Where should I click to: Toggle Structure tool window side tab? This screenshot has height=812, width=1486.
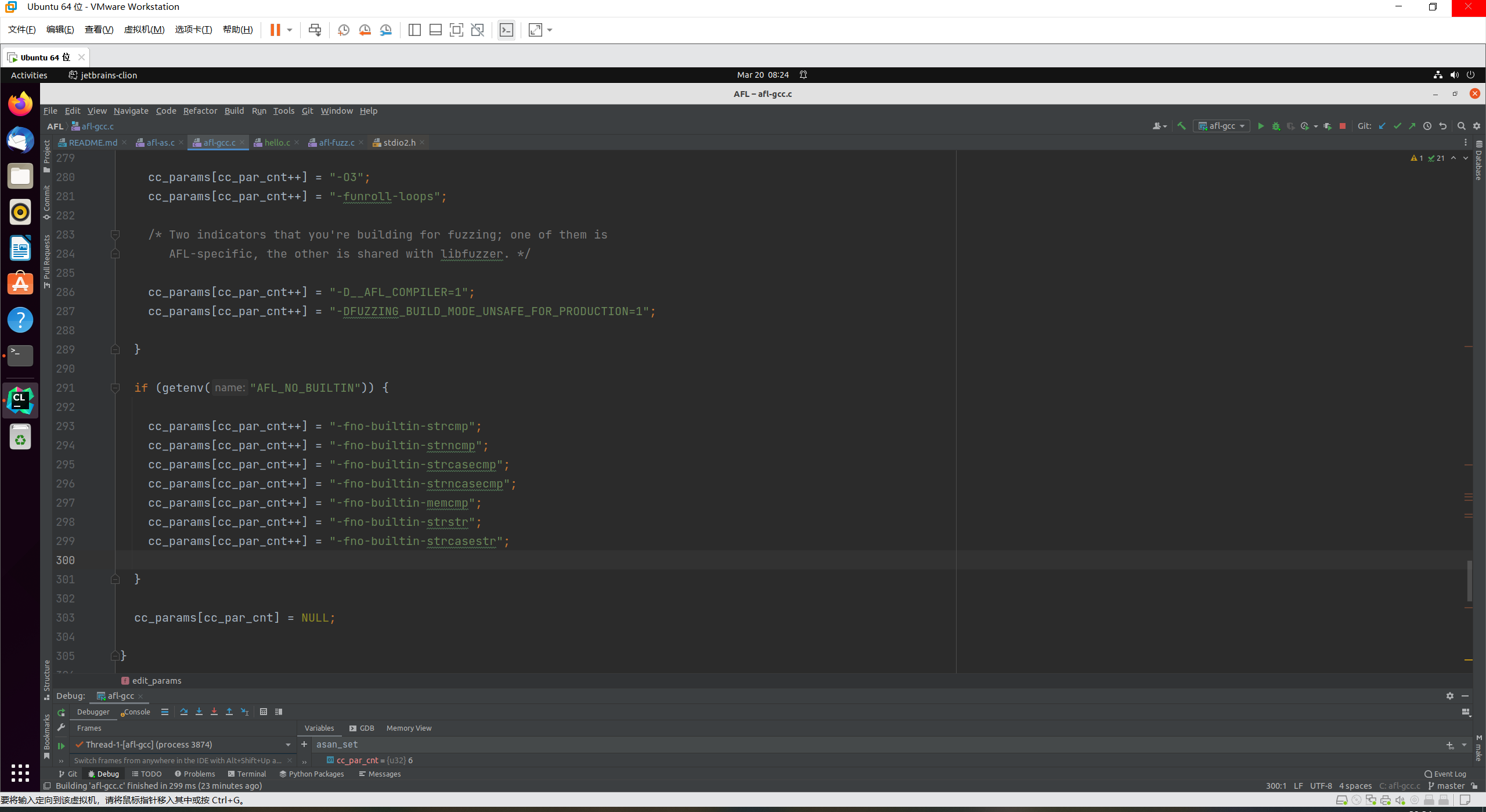pyautogui.click(x=47, y=680)
